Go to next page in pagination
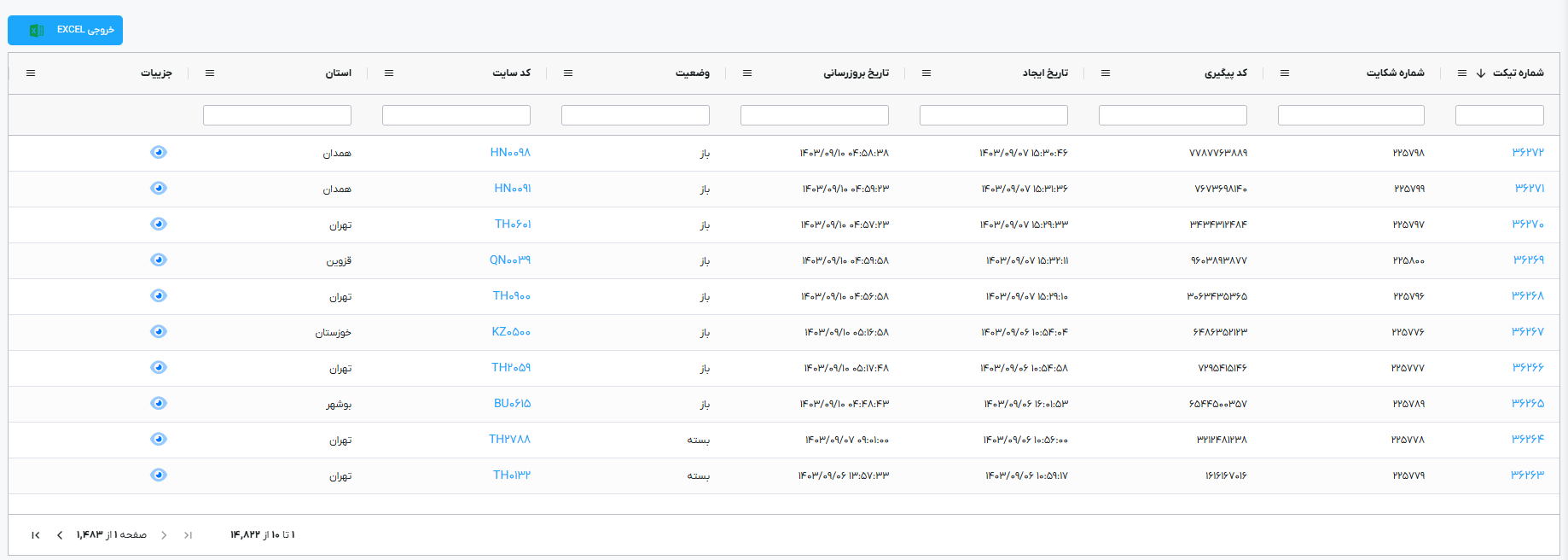 60,535
